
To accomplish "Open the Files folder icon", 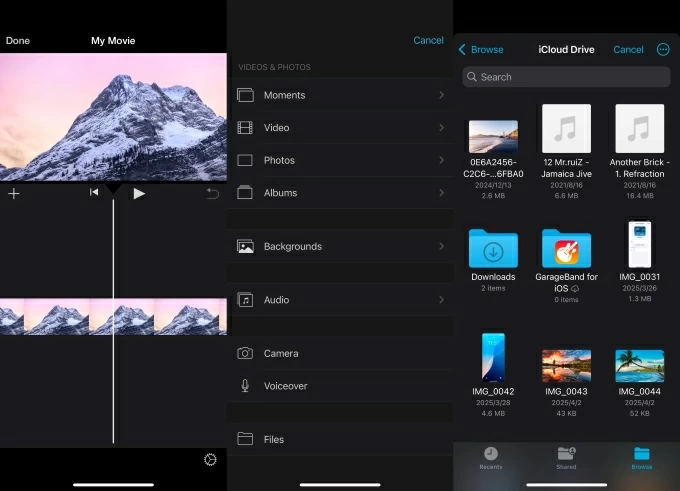I will [x=245, y=439].
